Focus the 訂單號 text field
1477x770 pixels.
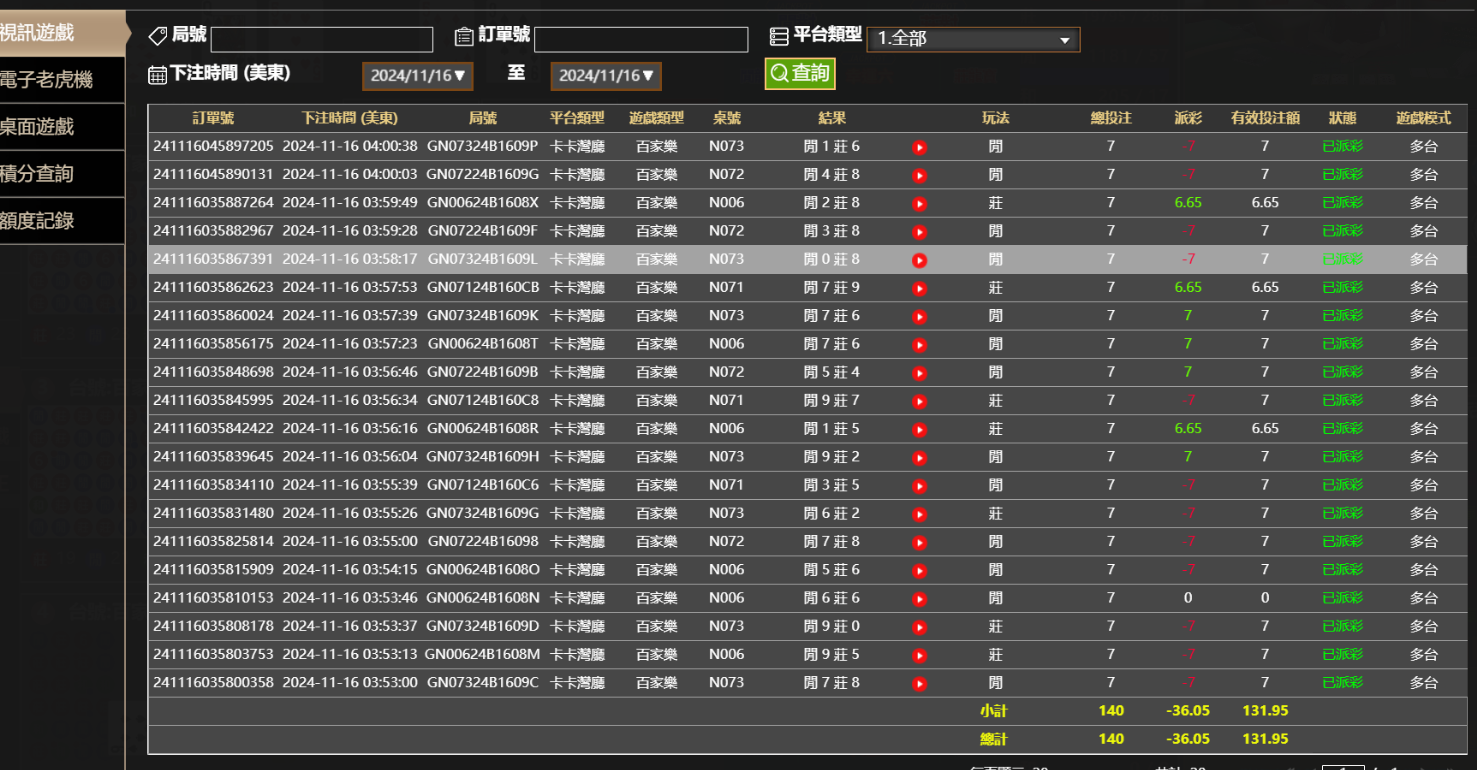tap(640, 39)
